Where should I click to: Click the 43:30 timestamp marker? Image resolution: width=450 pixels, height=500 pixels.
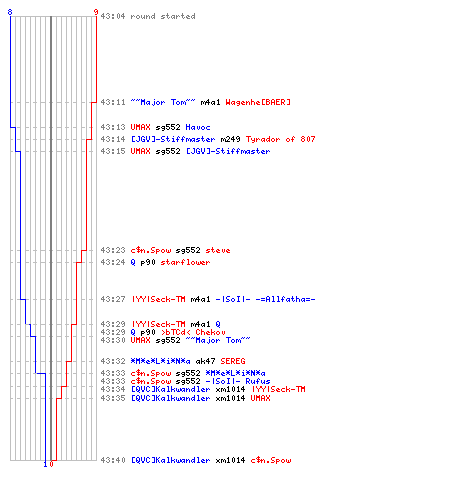point(113,340)
